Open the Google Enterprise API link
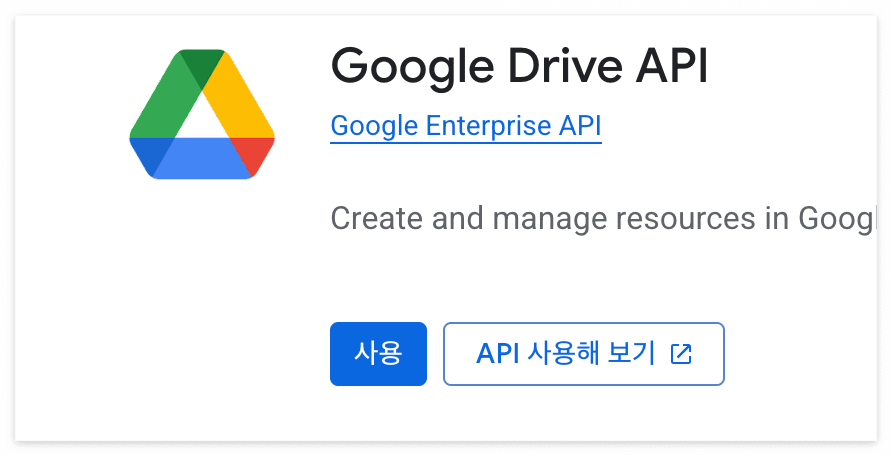Viewport: 892px width, 456px height. [x=466, y=126]
